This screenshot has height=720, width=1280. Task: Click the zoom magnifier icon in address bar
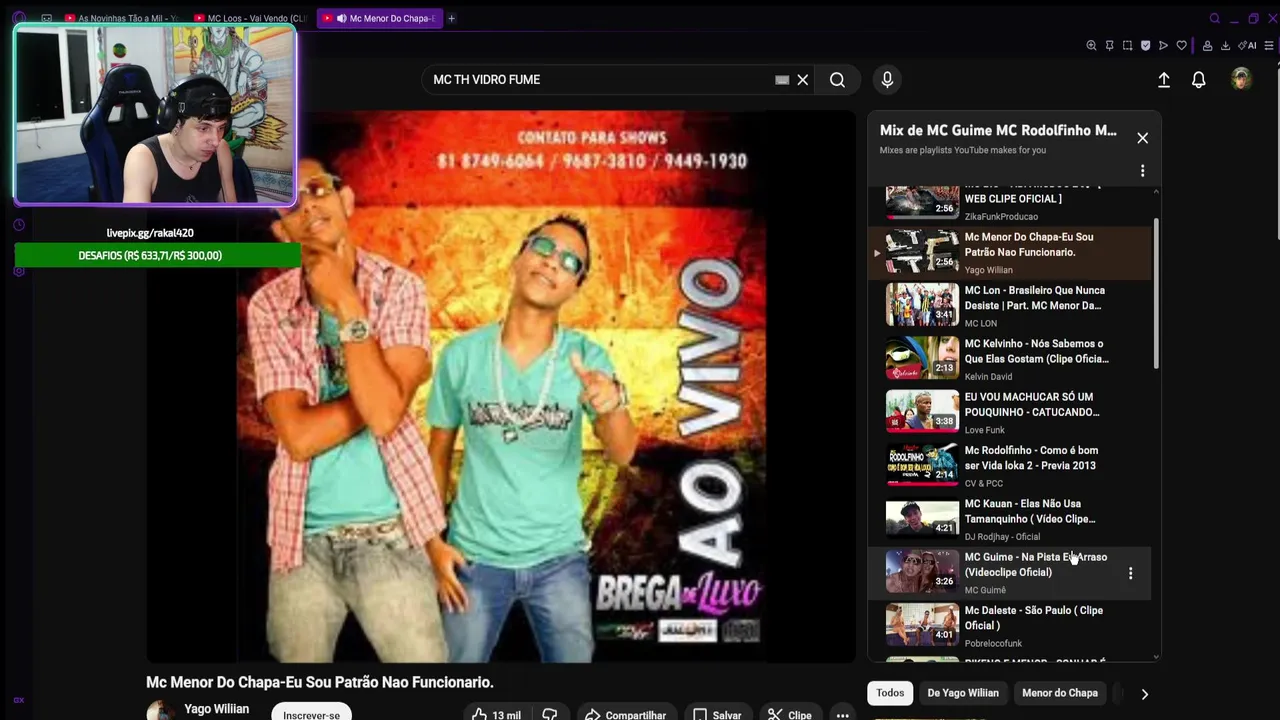point(1091,45)
